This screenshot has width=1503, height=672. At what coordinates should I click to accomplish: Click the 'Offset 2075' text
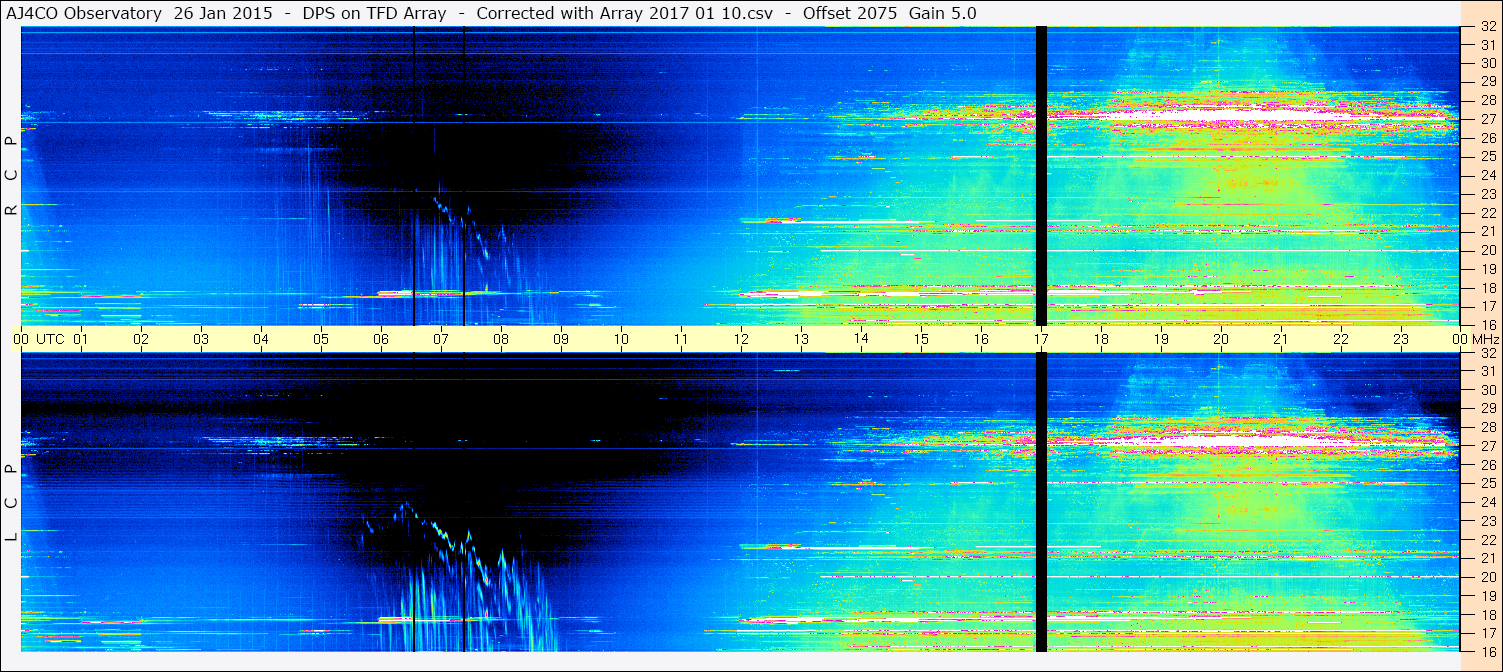click(x=849, y=14)
